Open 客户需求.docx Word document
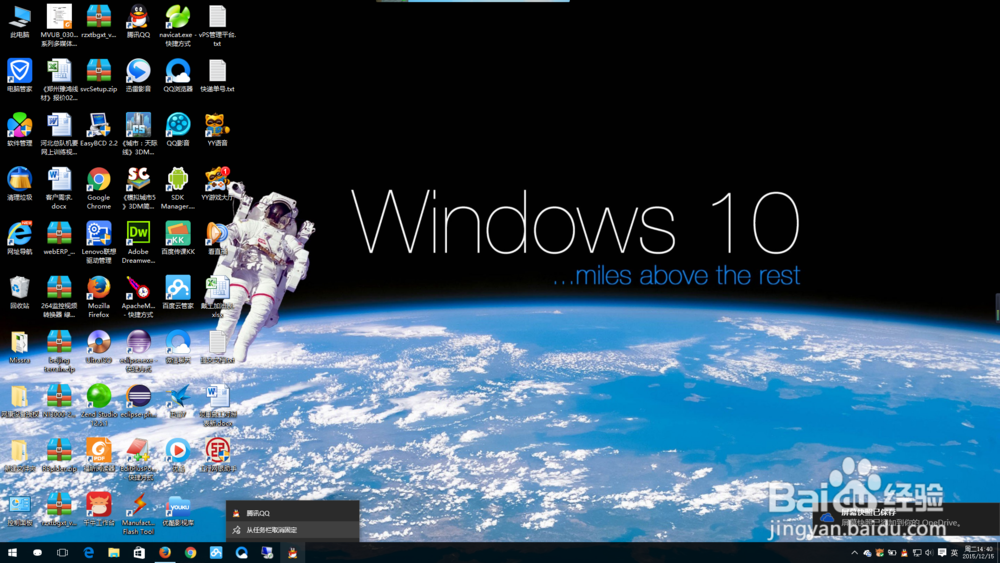Image resolution: width=1000 pixels, height=563 pixels. pyautogui.click(x=59, y=188)
